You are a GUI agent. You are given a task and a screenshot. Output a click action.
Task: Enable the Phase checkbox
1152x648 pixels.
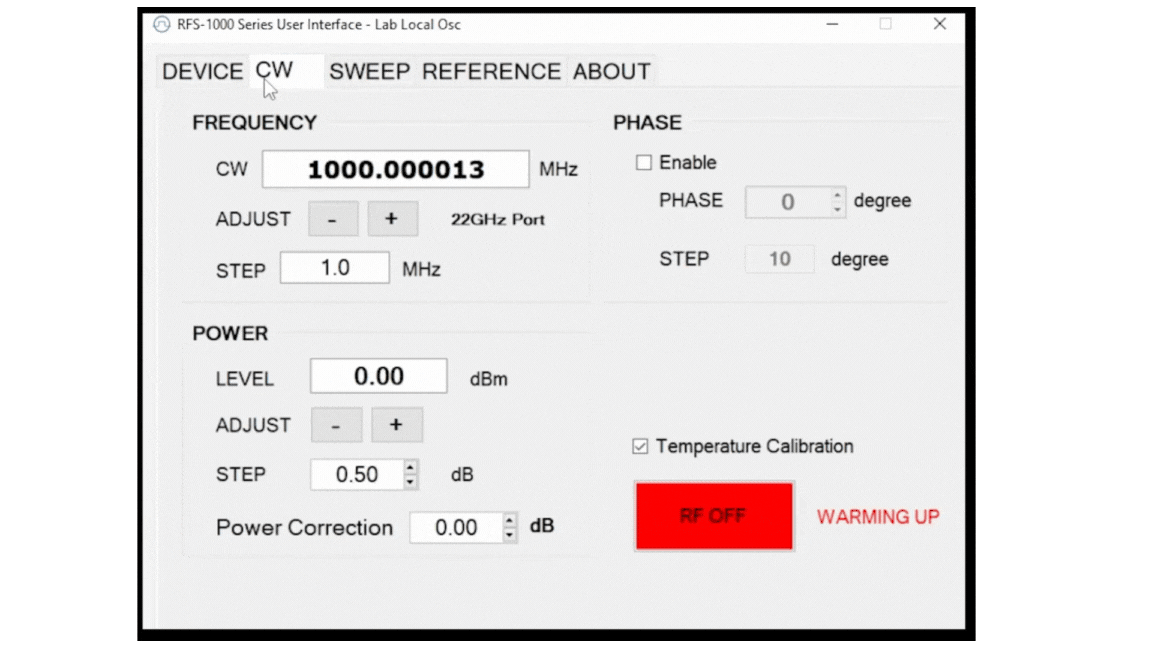coord(644,162)
